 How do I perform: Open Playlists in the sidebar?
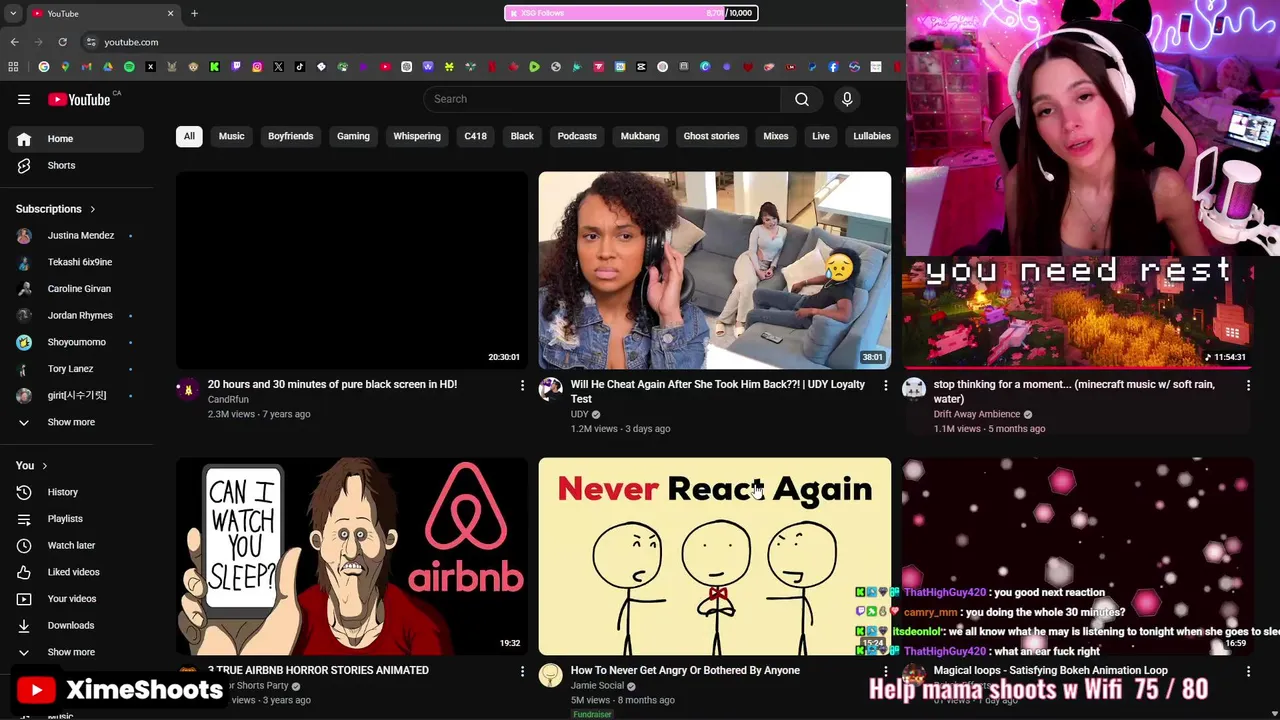(x=76, y=519)
